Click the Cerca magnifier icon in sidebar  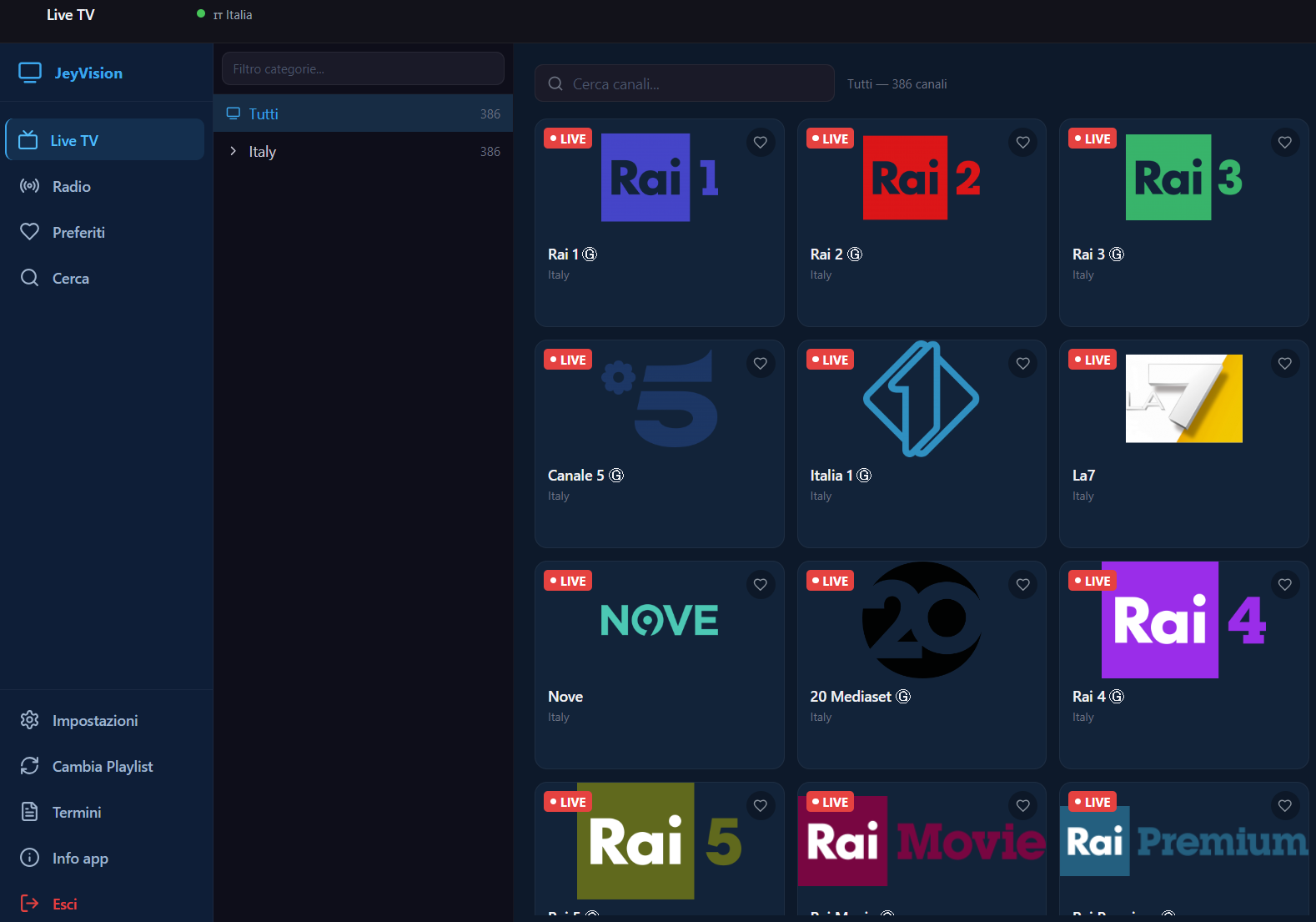[30, 278]
